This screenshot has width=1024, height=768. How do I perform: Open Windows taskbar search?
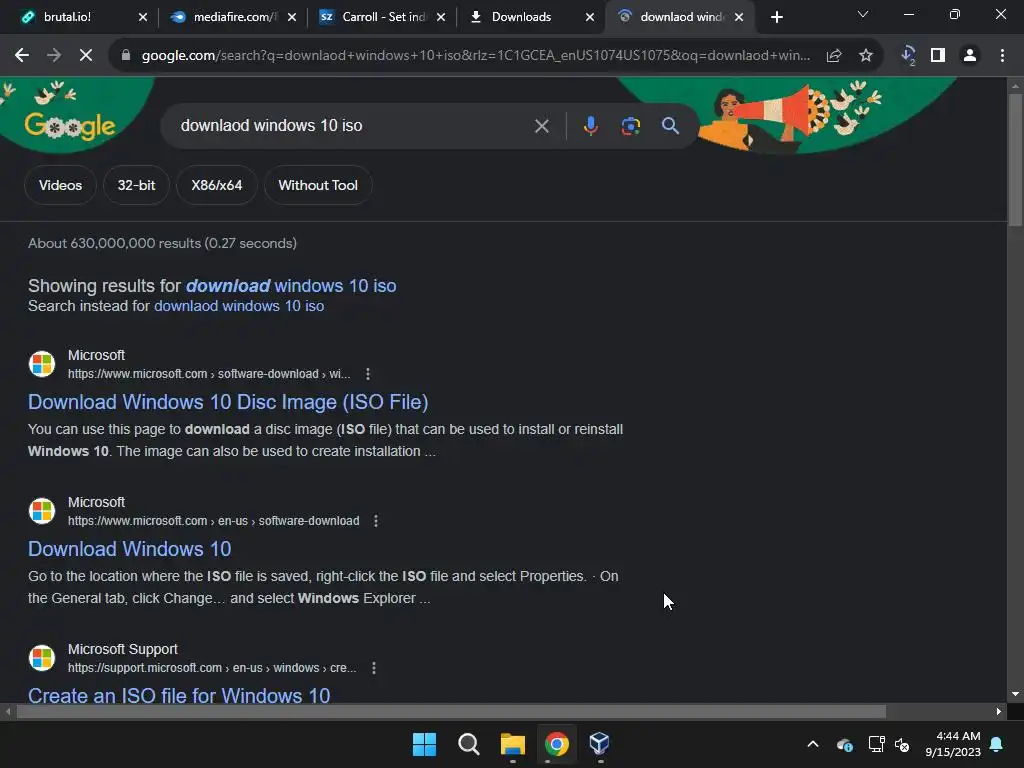pyautogui.click(x=468, y=744)
